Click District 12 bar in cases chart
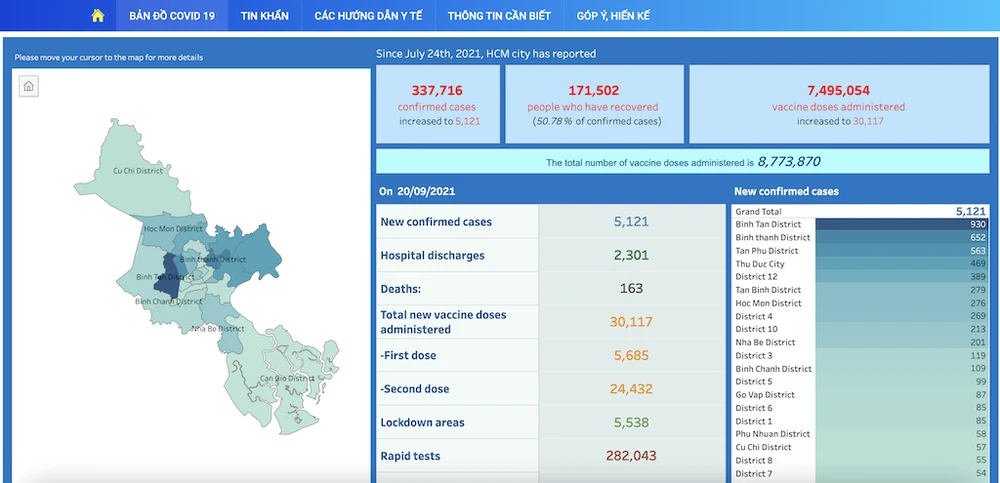The width and height of the screenshot is (1000, 483). coord(900,277)
